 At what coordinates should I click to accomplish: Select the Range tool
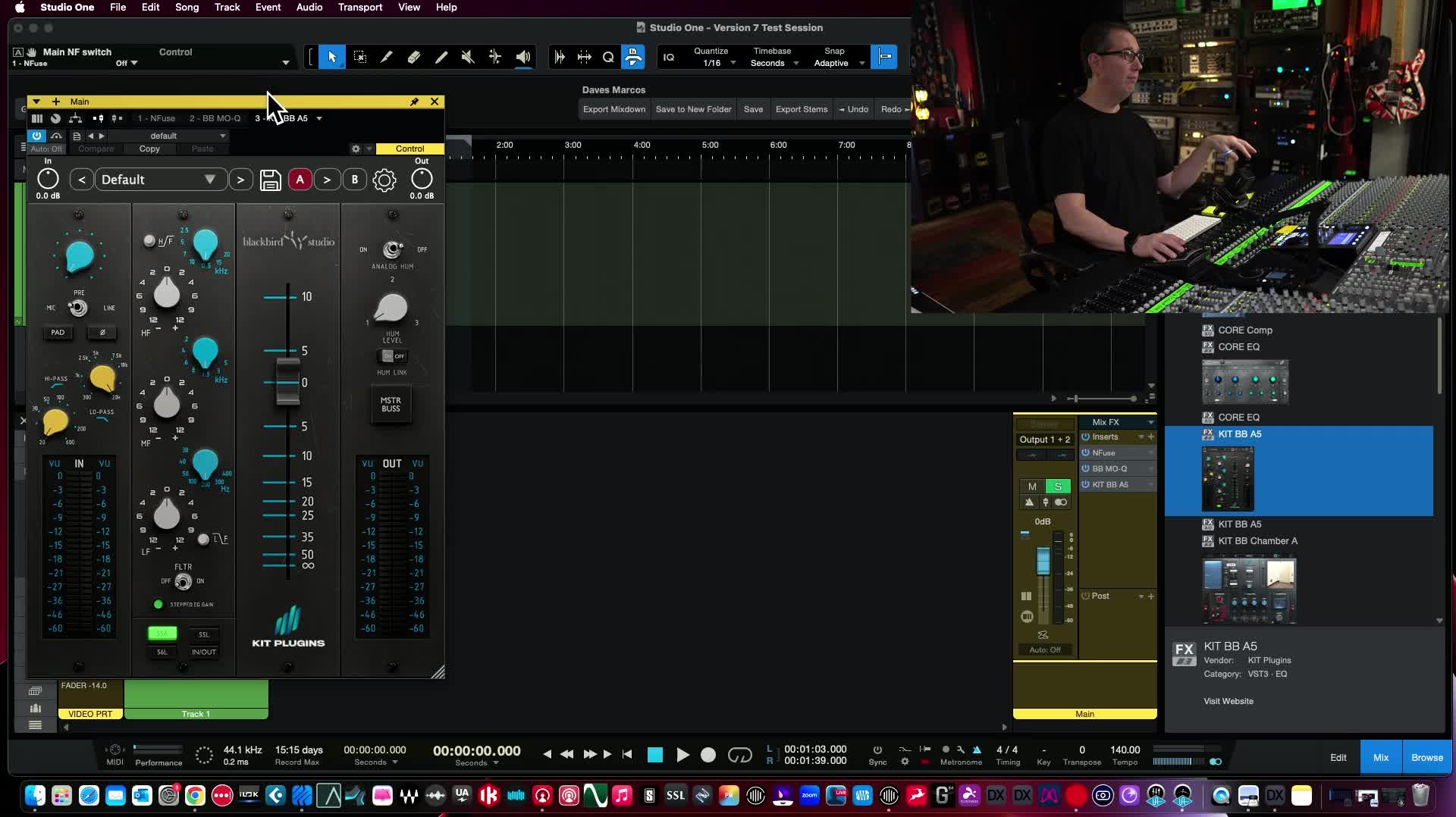pos(359,57)
